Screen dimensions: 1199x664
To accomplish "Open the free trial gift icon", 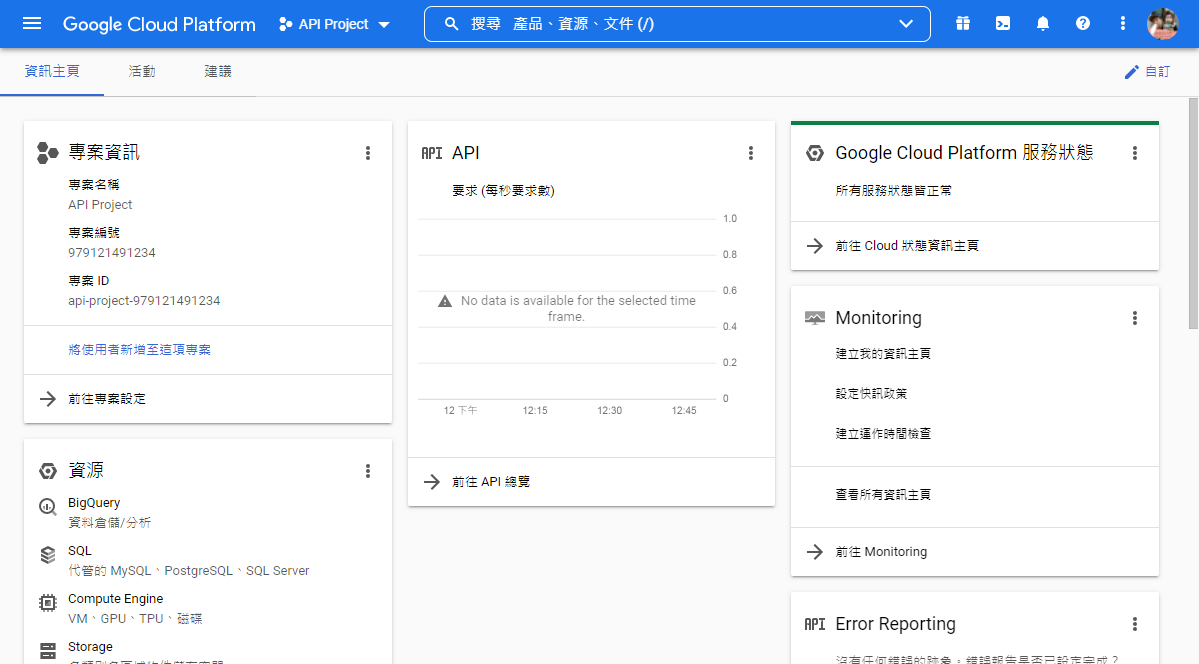I will pyautogui.click(x=963, y=24).
